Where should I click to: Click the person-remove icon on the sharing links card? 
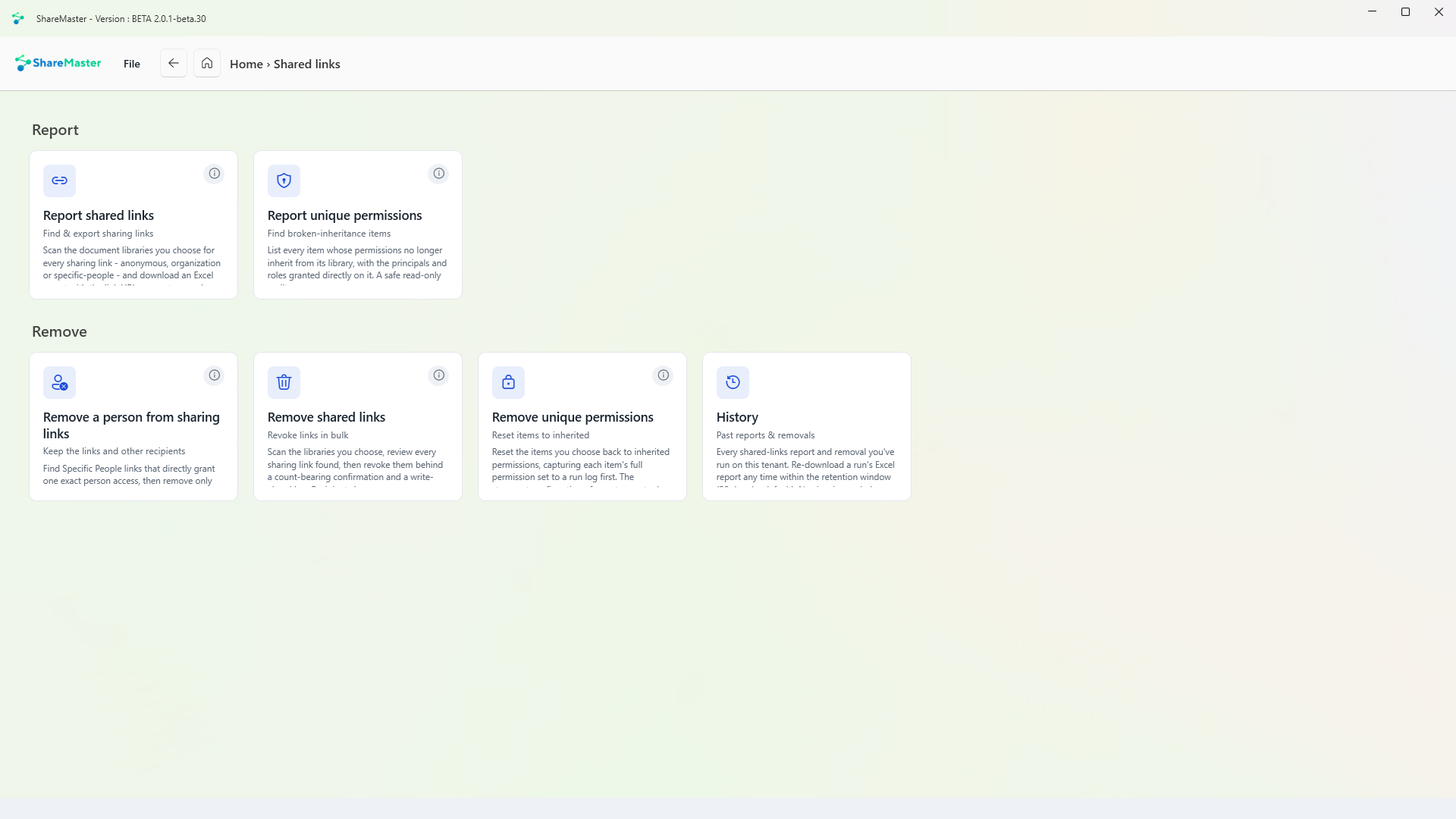[59, 382]
